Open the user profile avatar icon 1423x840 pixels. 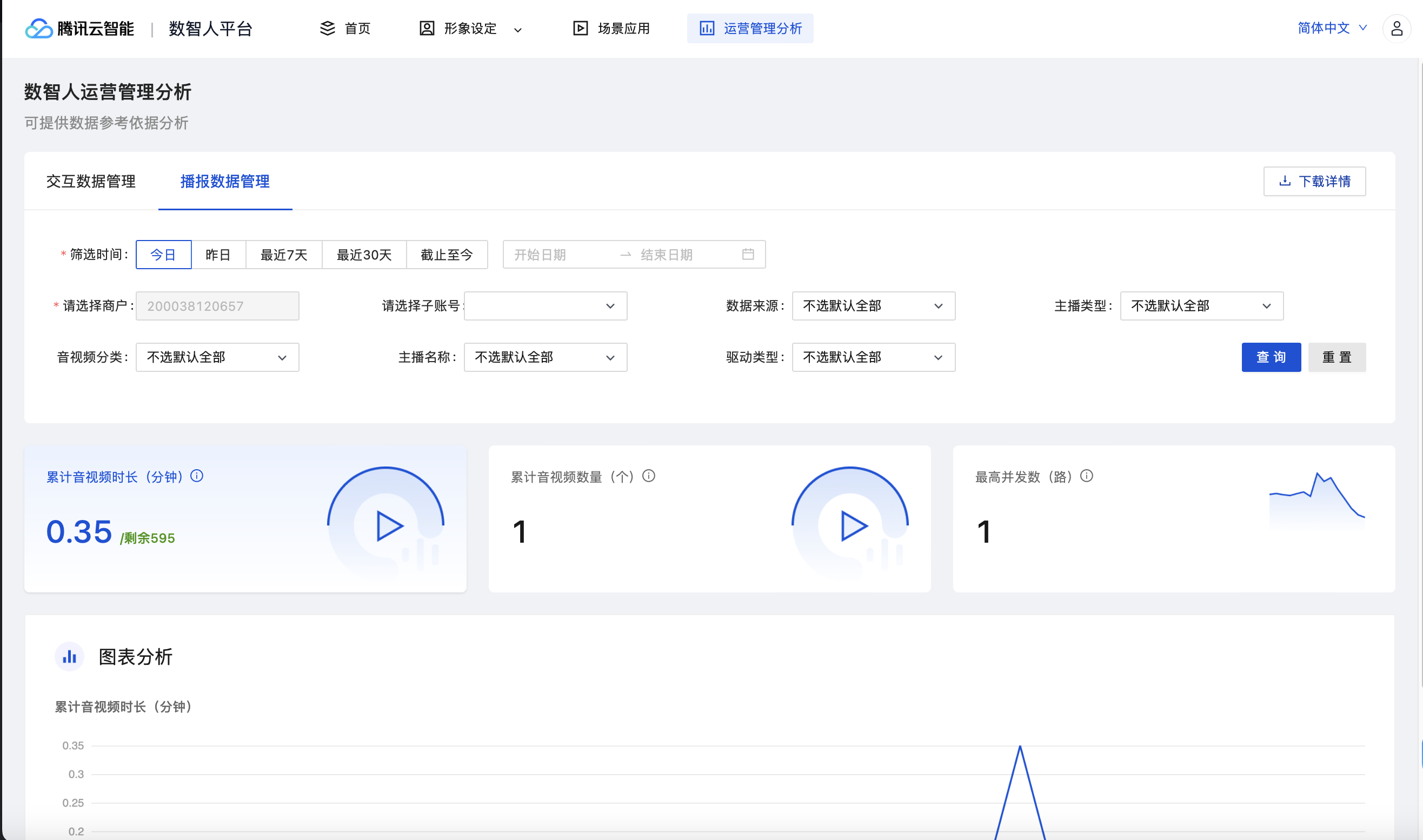[x=1396, y=28]
